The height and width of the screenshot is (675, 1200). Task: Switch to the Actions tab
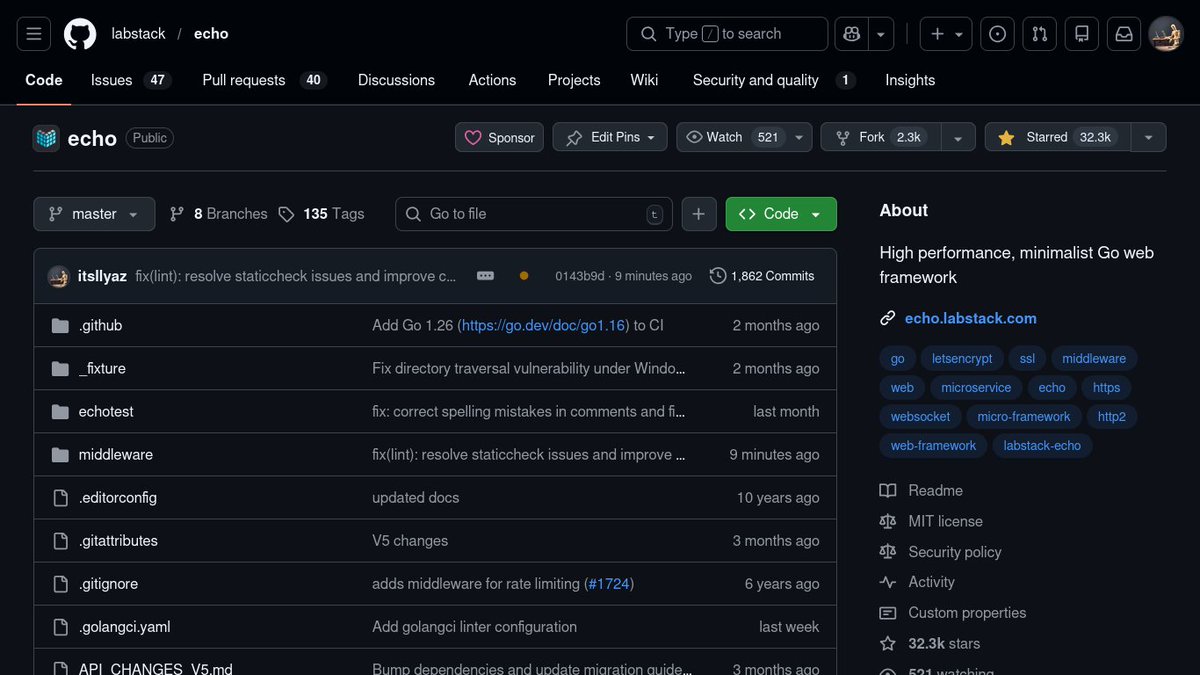tap(493, 80)
